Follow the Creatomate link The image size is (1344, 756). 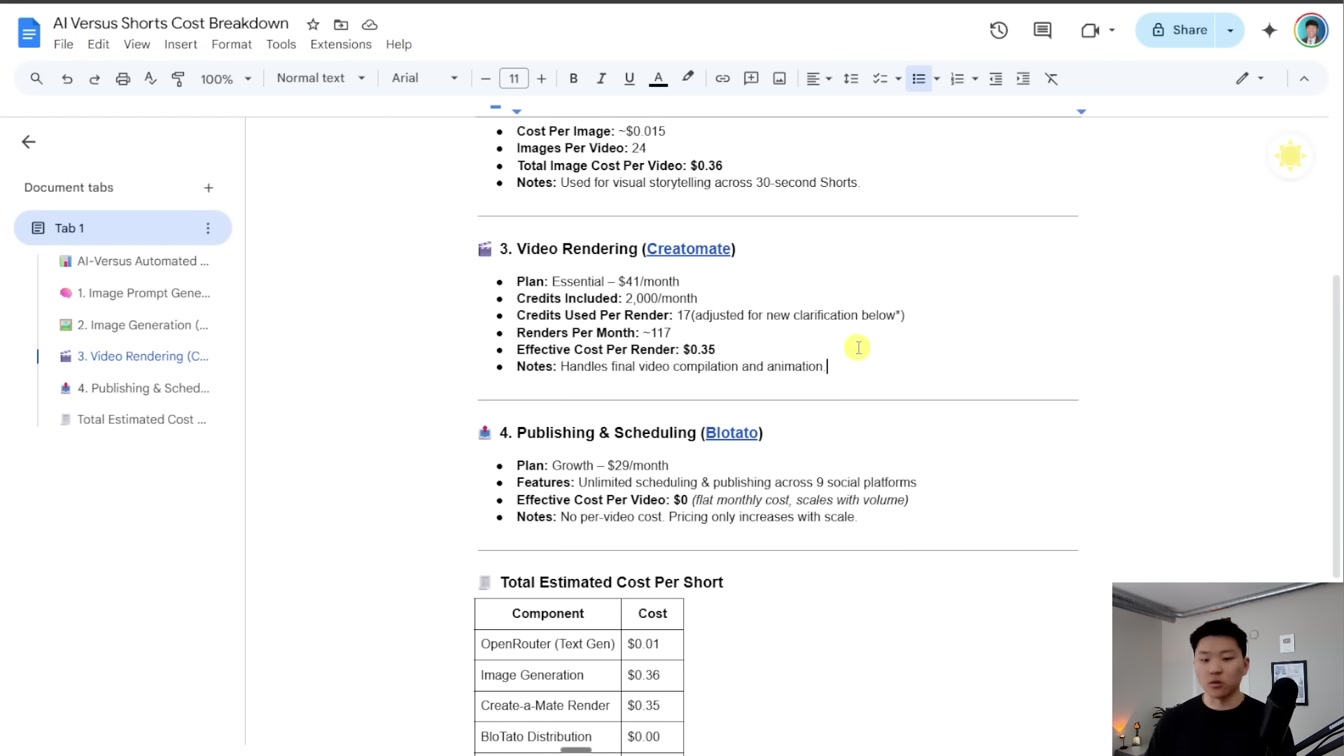tap(688, 249)
